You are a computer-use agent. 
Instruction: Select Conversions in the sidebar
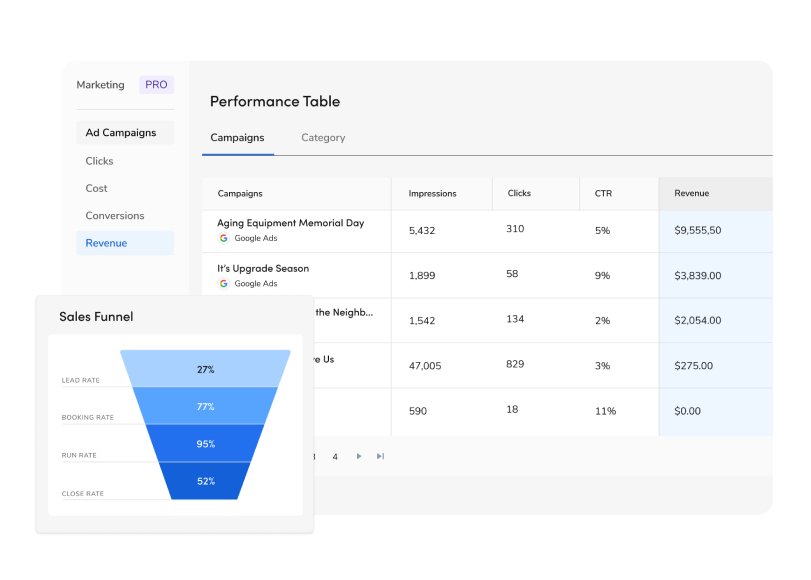[x=114, y=215]
